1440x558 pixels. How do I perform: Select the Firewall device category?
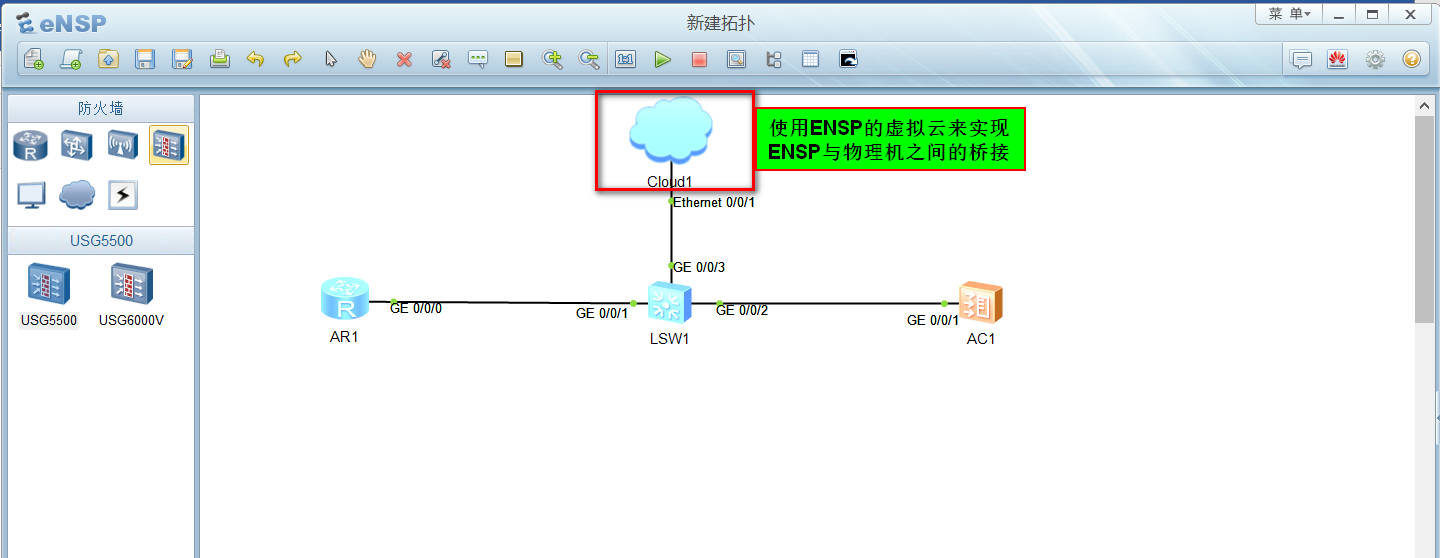pos(168,145)
